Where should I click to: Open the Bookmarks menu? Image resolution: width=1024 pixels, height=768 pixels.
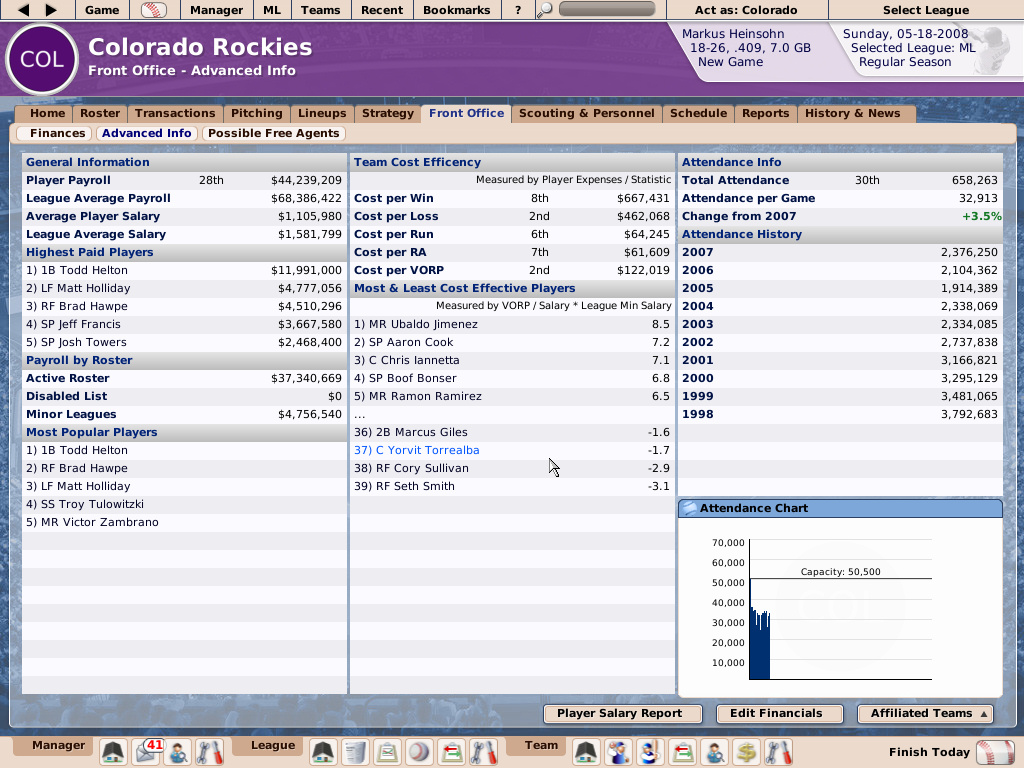pos(456,10)
